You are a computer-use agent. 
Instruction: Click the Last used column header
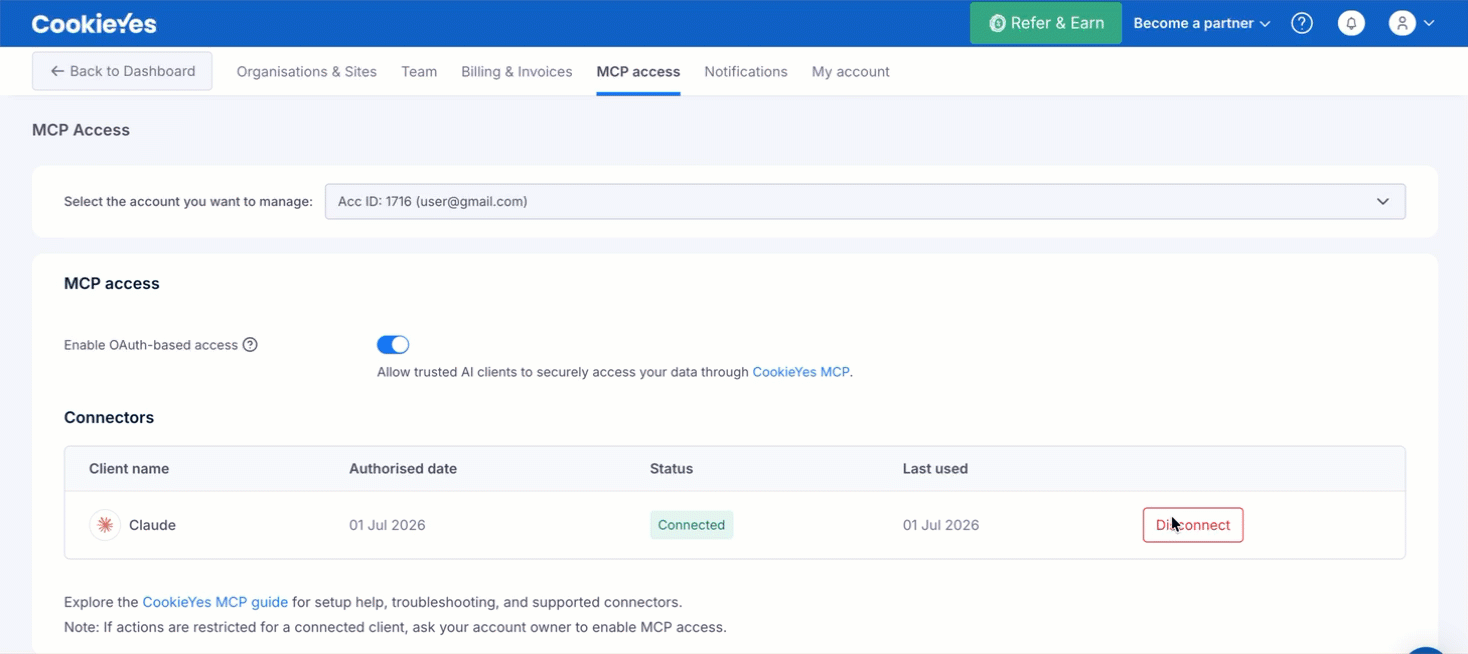point(935,469)
